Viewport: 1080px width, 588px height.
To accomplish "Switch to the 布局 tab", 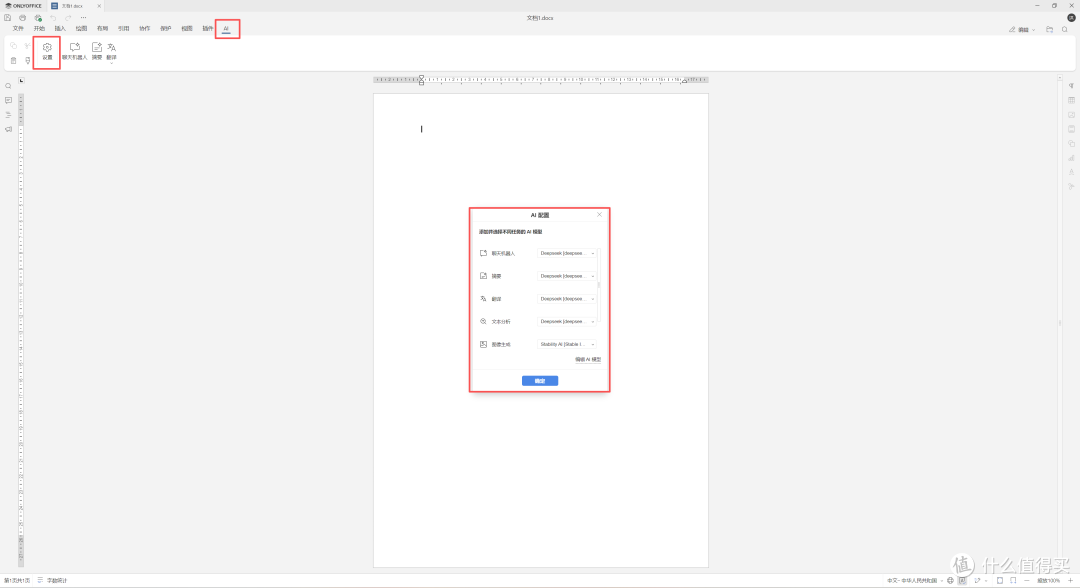I will tap(102, 28).
